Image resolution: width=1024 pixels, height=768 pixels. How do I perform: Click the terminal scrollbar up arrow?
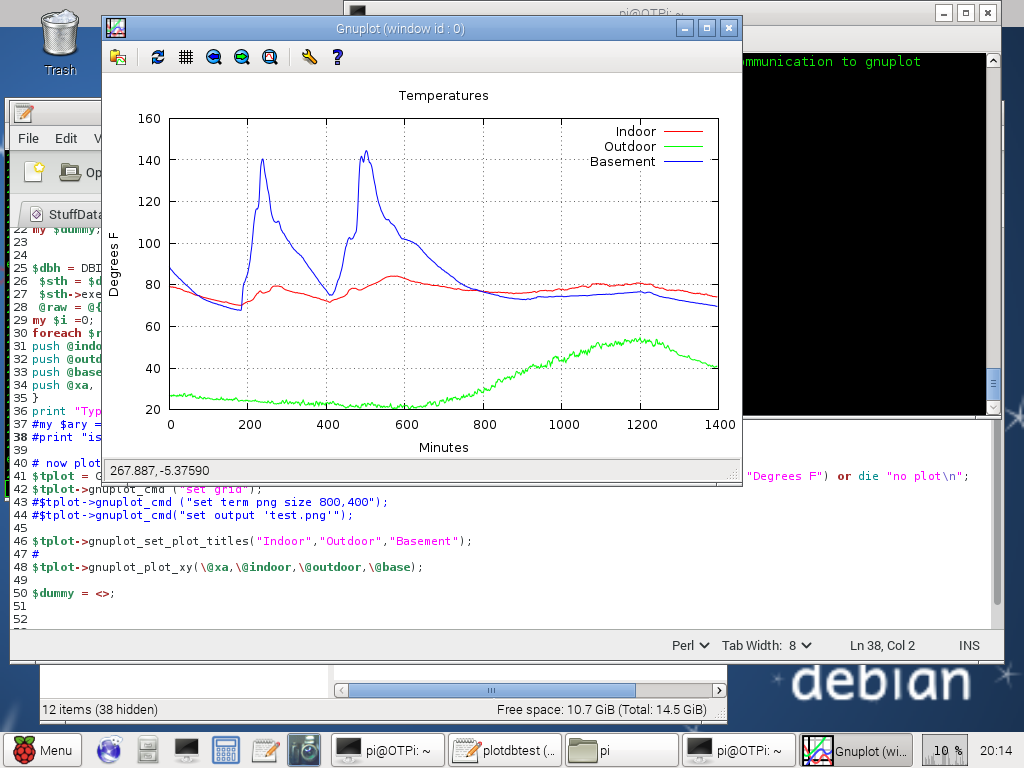tap(993, 61)
